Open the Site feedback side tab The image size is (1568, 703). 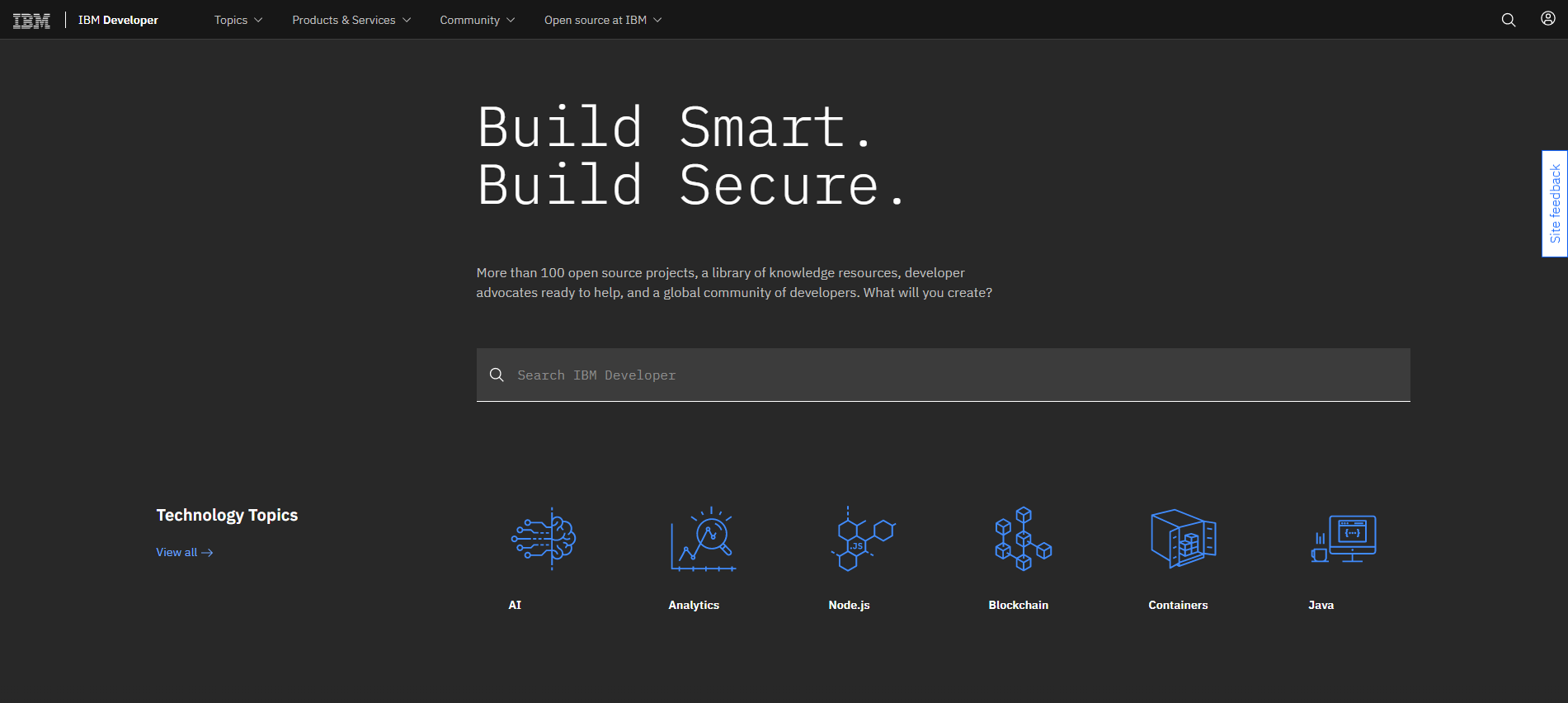pos(1555,203)
